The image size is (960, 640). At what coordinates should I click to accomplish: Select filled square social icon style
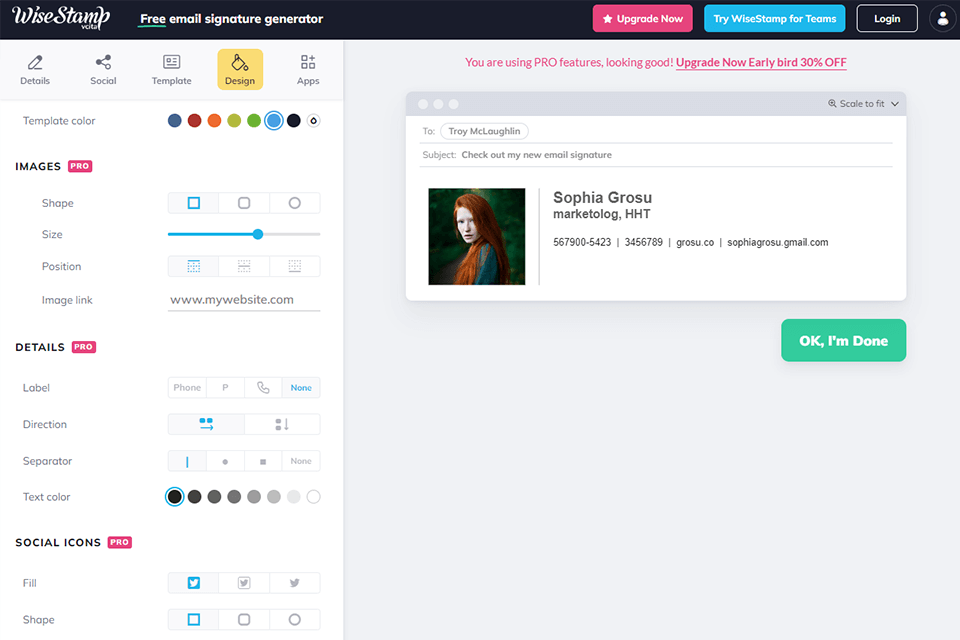[x=193, y=582]
